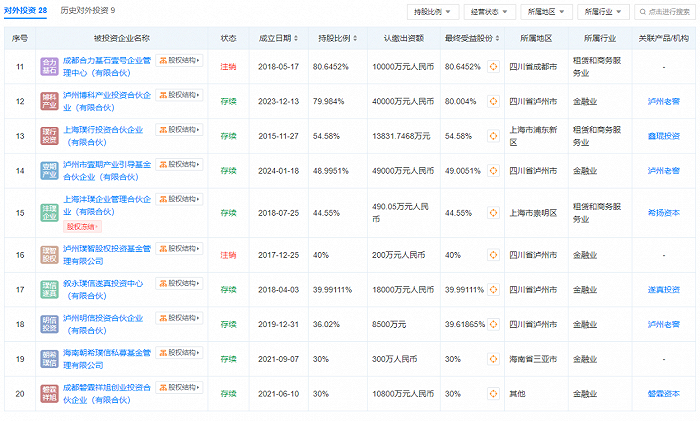Open 股权结构 for 海南朝希璞信私募基金

point(180,353)
